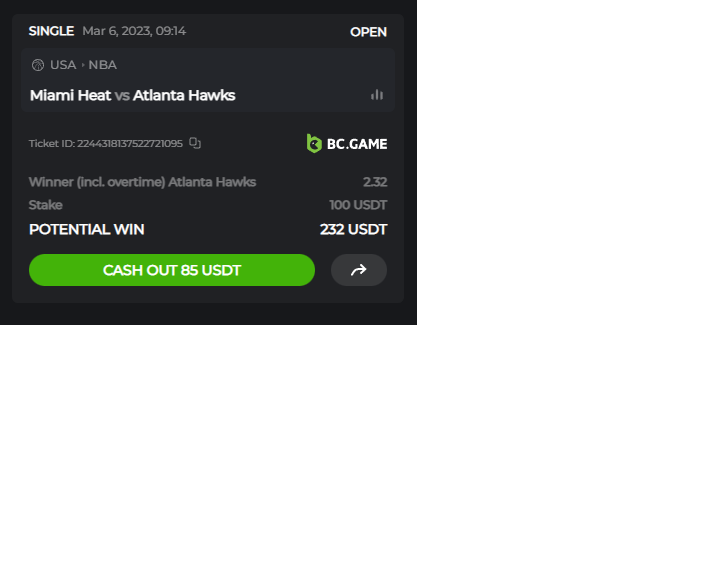
Task: Click the 2.32 odds value
Action: pos(375,182)
